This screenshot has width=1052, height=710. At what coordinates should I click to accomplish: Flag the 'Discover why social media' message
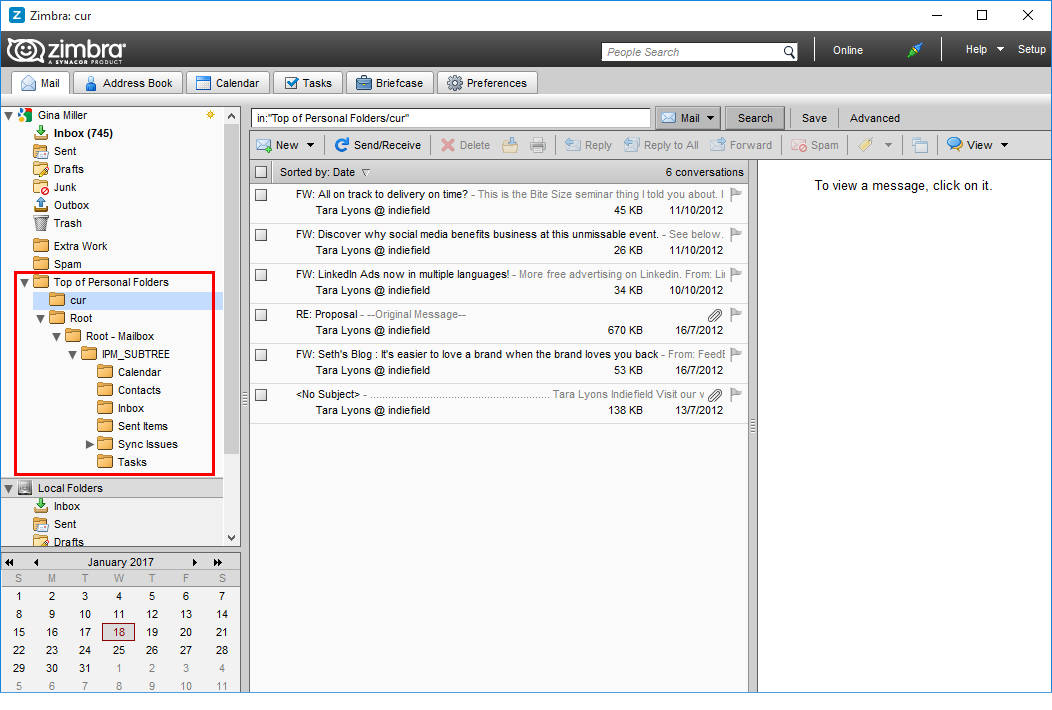(736, 234)
